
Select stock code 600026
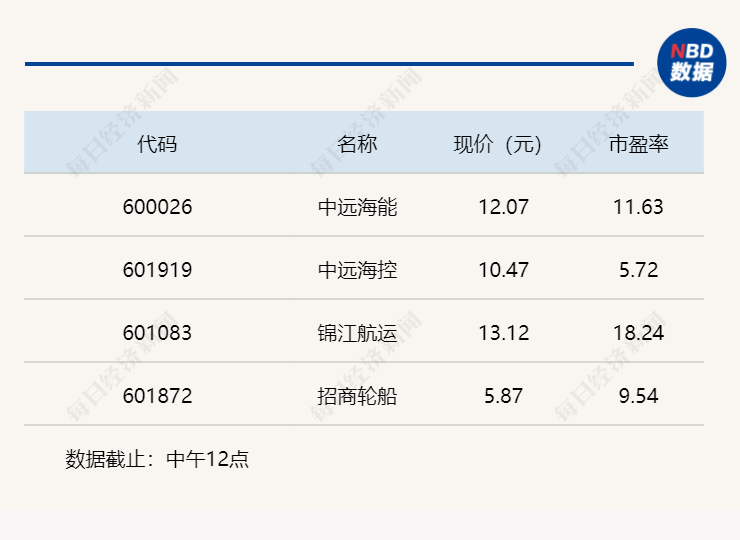[x=158, y=207]
